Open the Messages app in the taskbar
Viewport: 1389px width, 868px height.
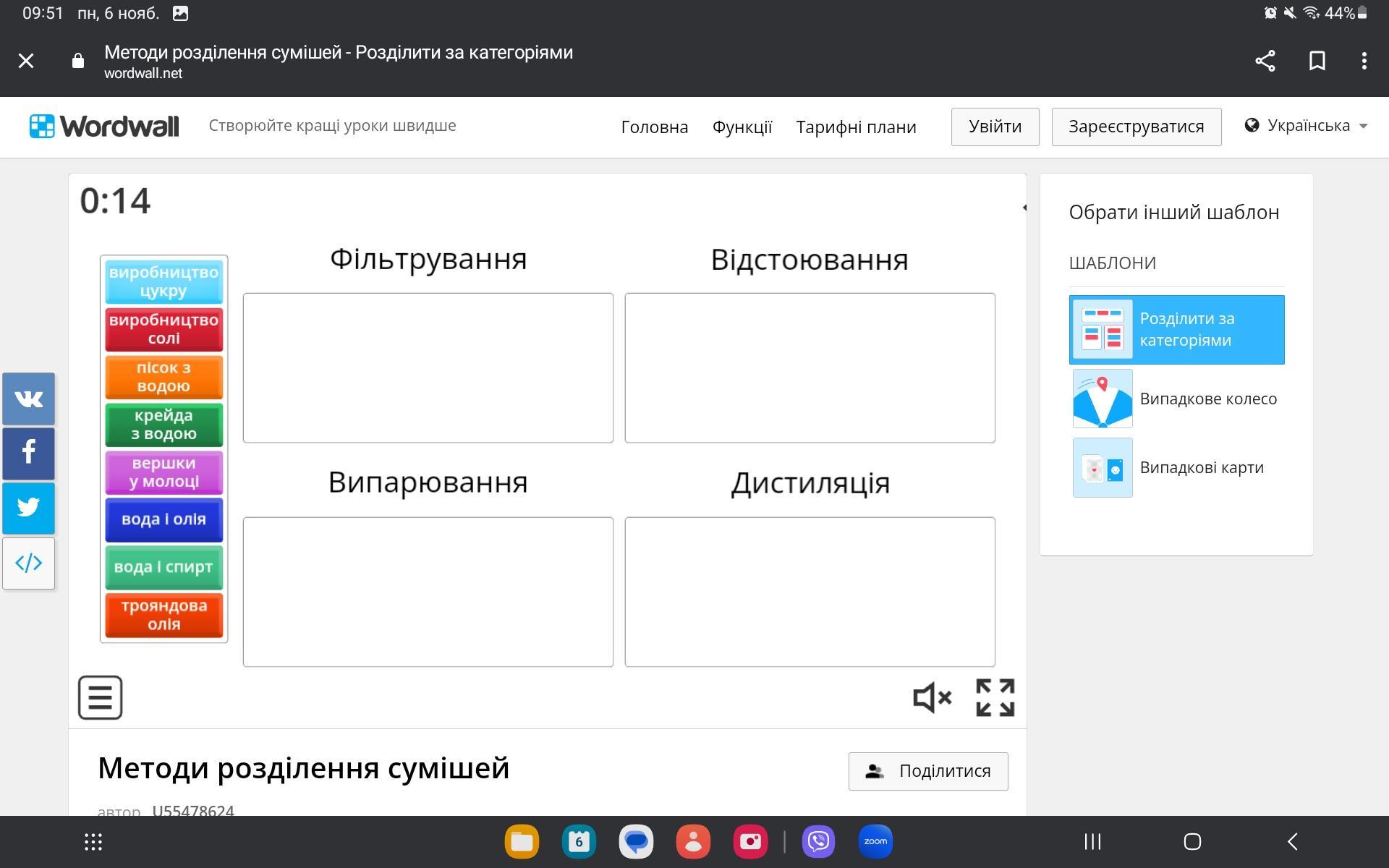(x=636, y=842)
